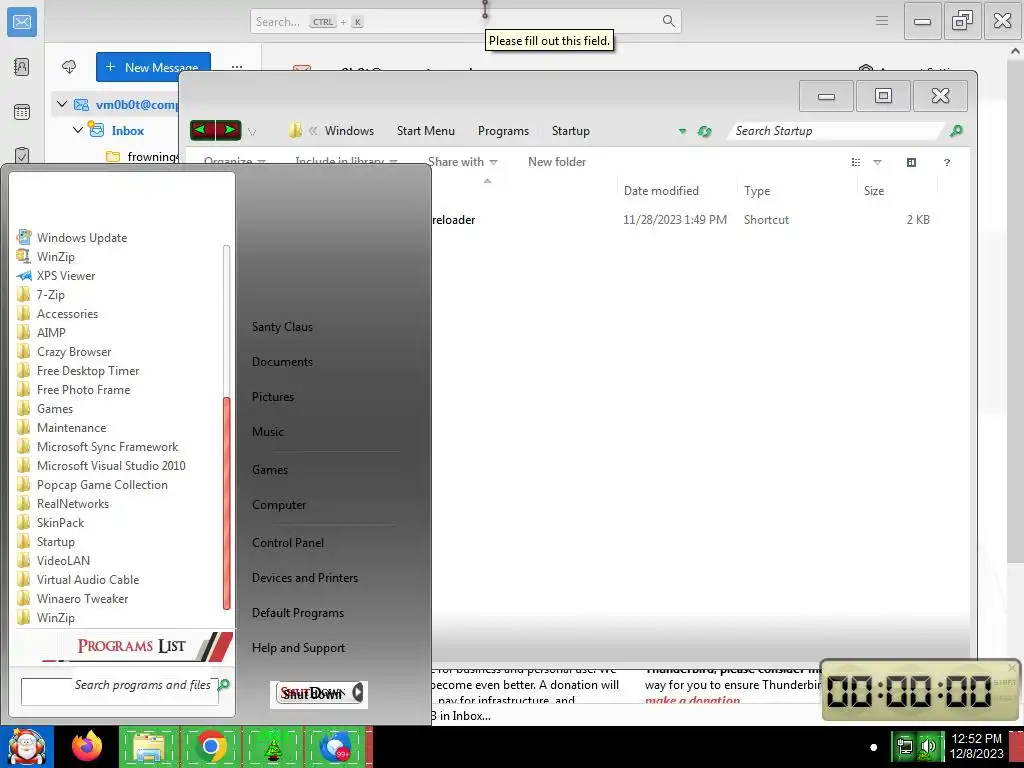1024x768 pixels.
Task: Open the Christmas tree app on the taskbar
Action: (x=273, y=746)
